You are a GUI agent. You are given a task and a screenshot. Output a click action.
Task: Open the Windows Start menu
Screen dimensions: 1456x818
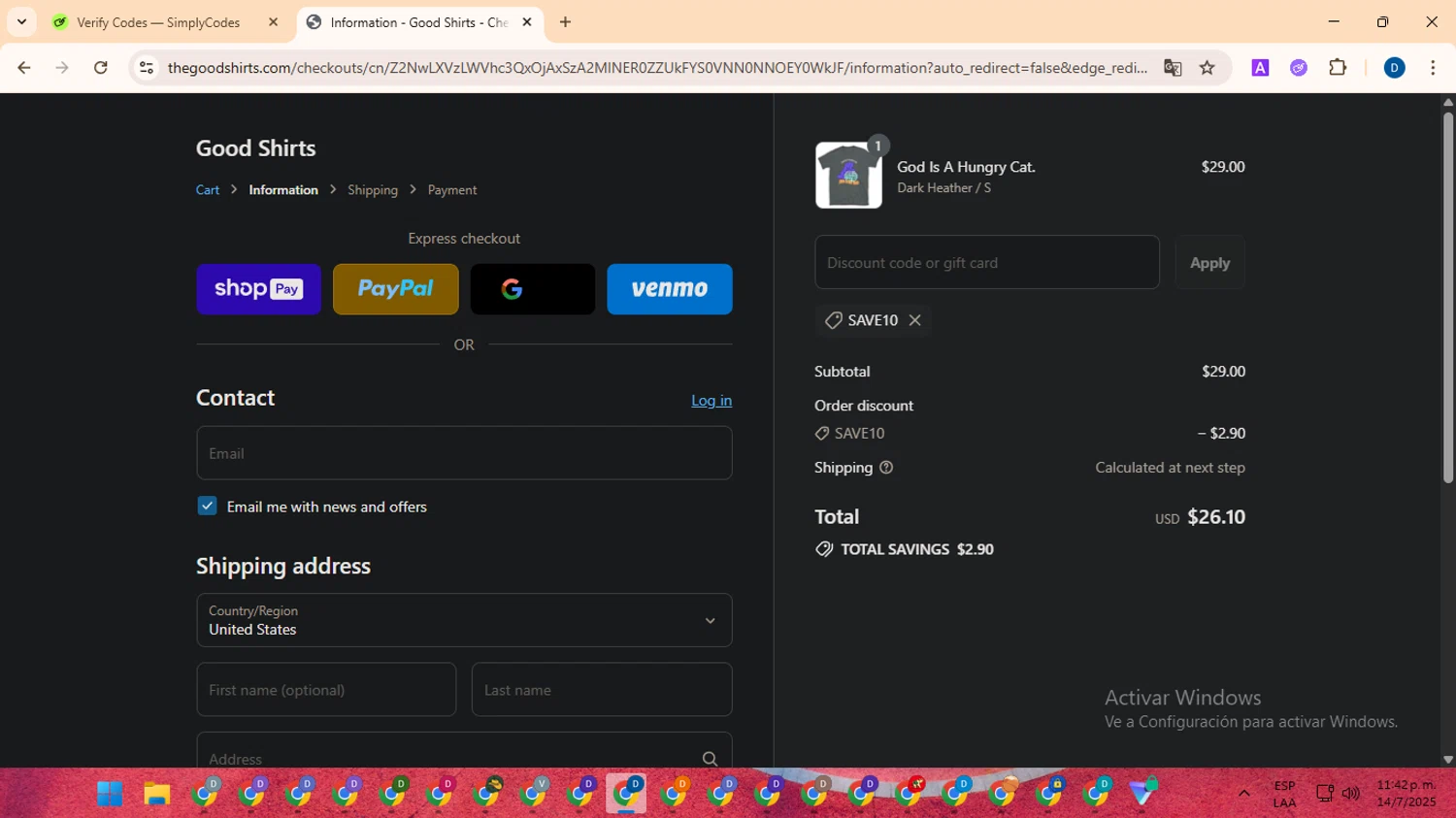(x=110, y=794)
